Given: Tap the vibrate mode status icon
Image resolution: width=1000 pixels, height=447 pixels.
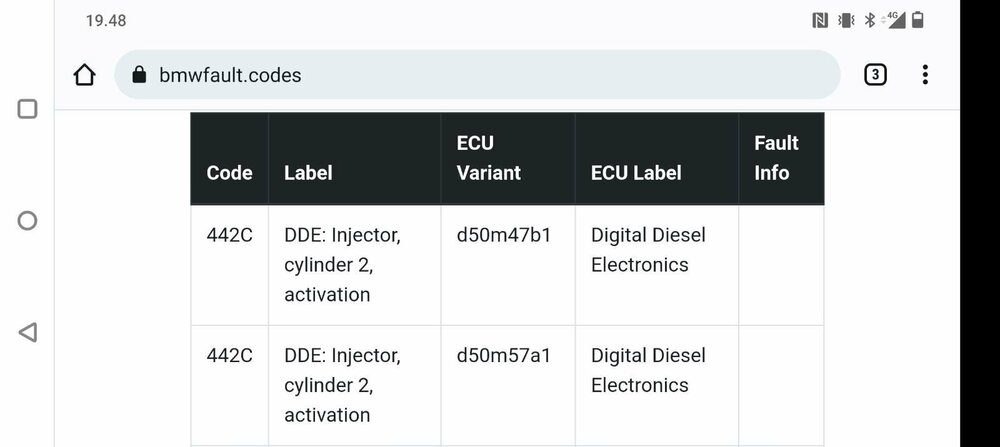Looking at the screenshot, I should [846, 20].
